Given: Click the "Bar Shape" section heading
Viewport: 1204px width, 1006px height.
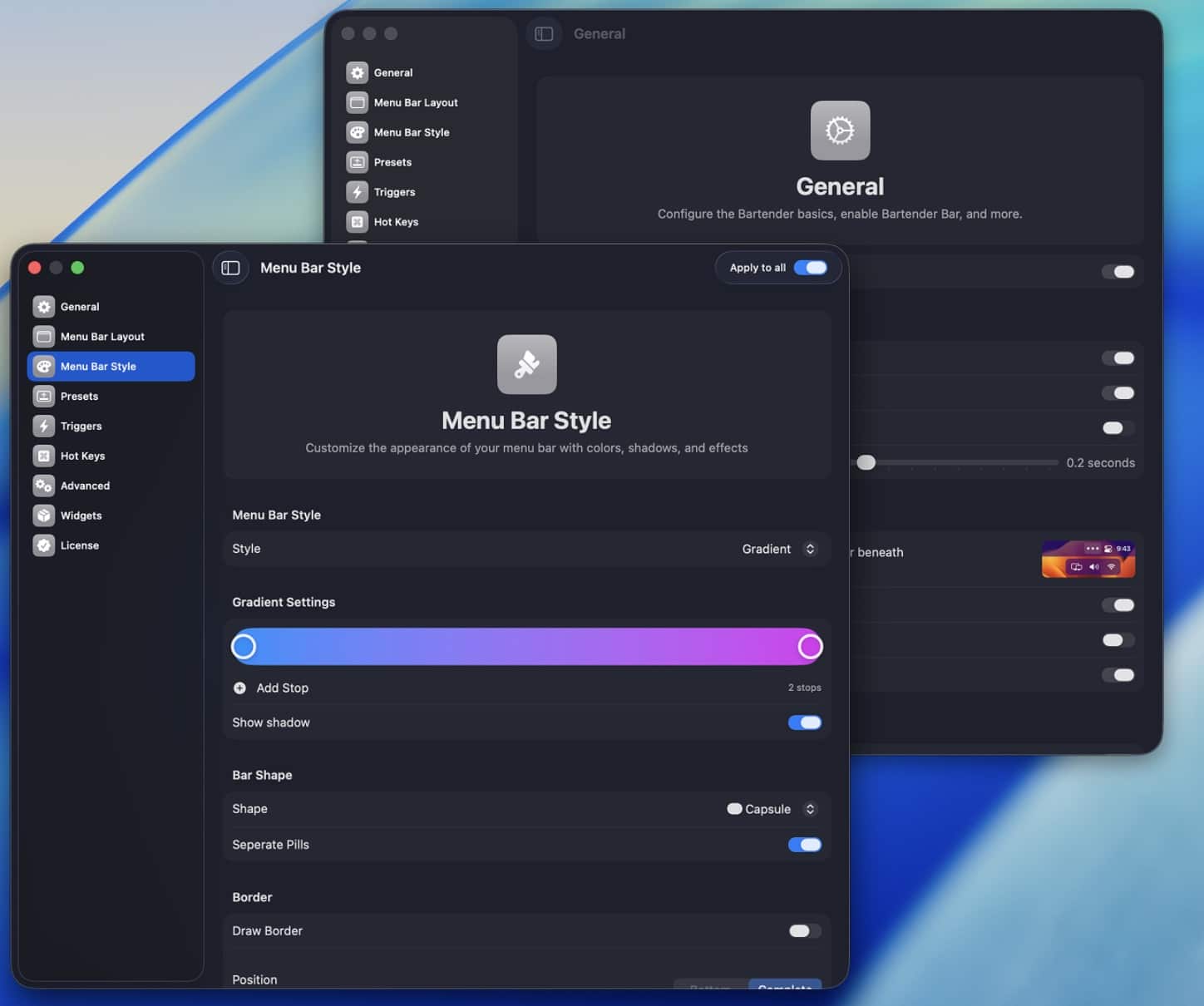Looking at the screenshot, I should [262, 775].
